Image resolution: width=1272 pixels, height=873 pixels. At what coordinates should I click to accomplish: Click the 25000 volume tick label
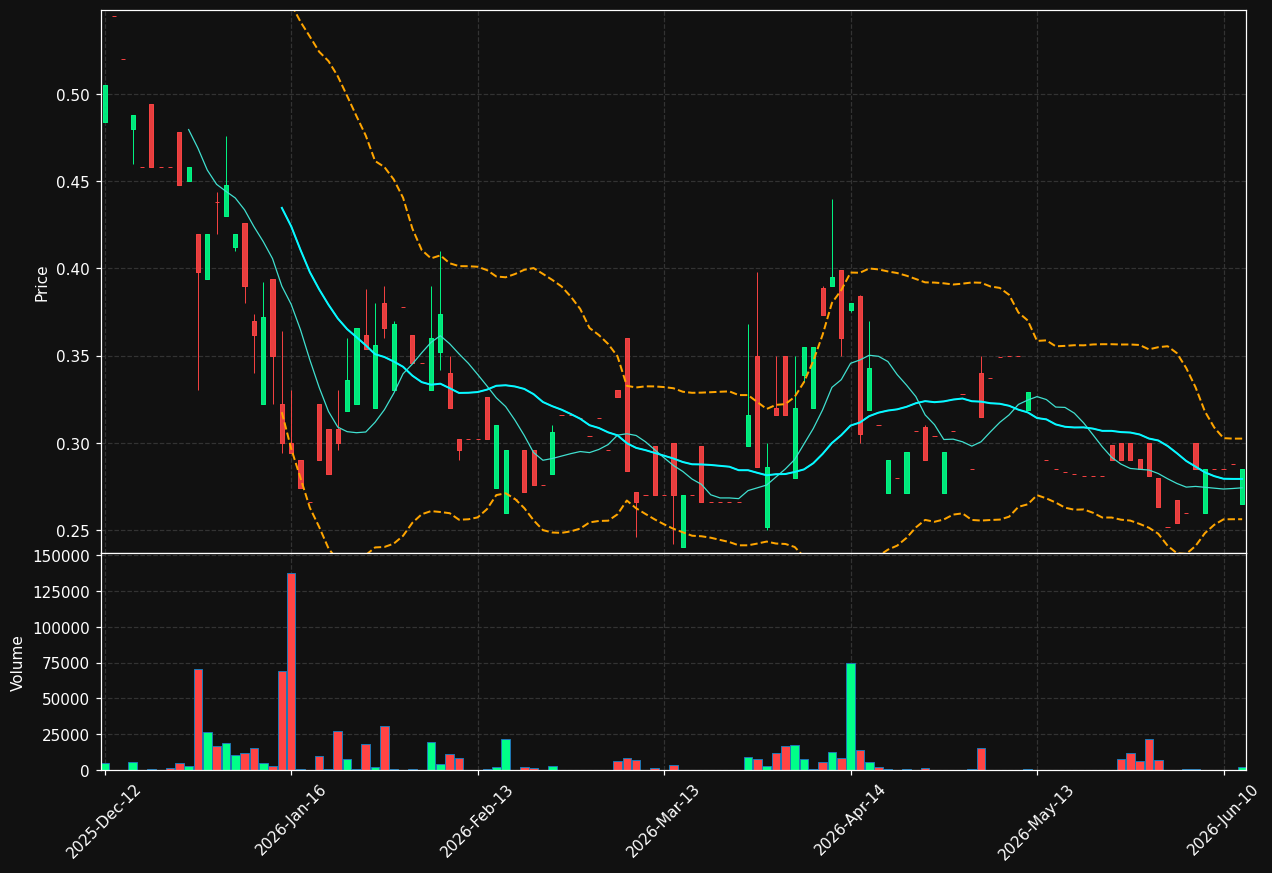point(66,735)
